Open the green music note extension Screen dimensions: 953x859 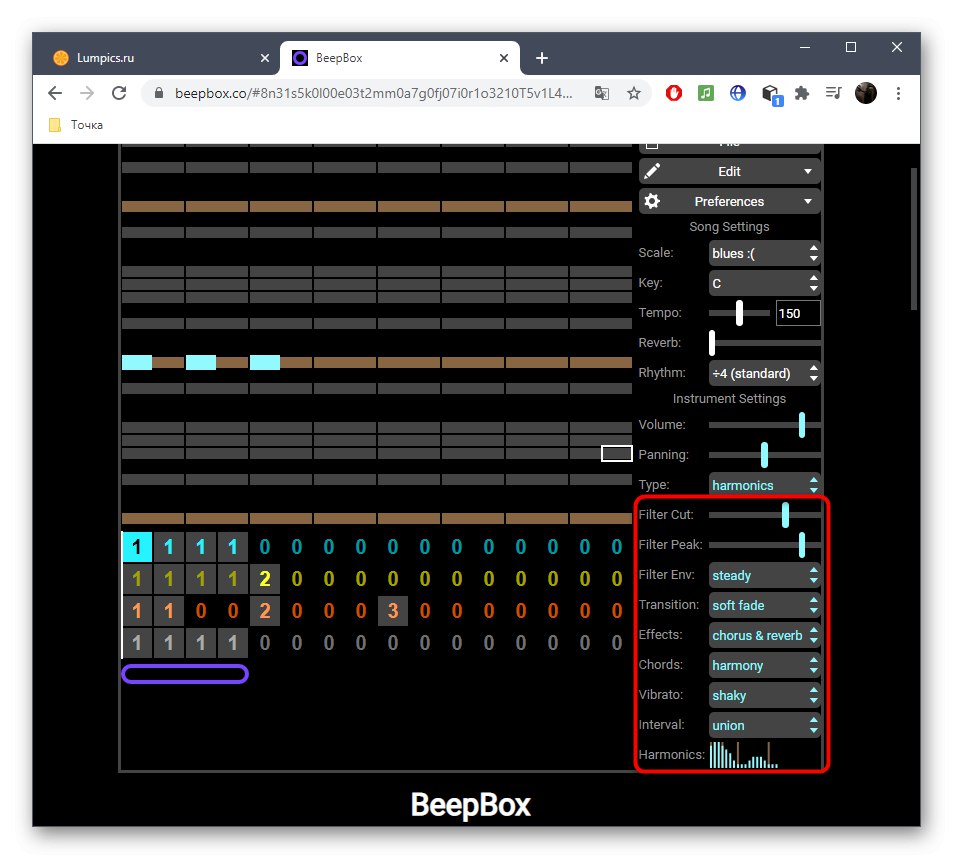click(x=706, y=93)
